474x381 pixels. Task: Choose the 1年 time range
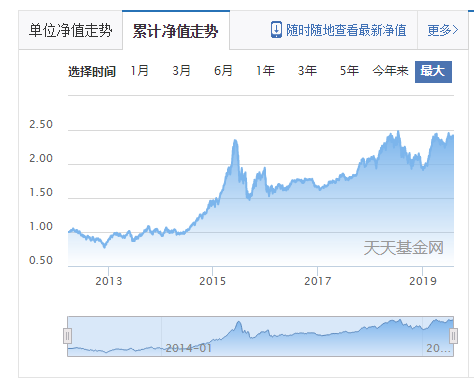[265, 71]
